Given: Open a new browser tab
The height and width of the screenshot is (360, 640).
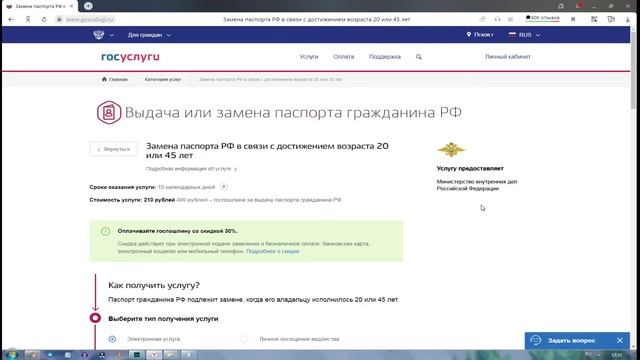Looking at the screenshot, I should tap(88, 6).
